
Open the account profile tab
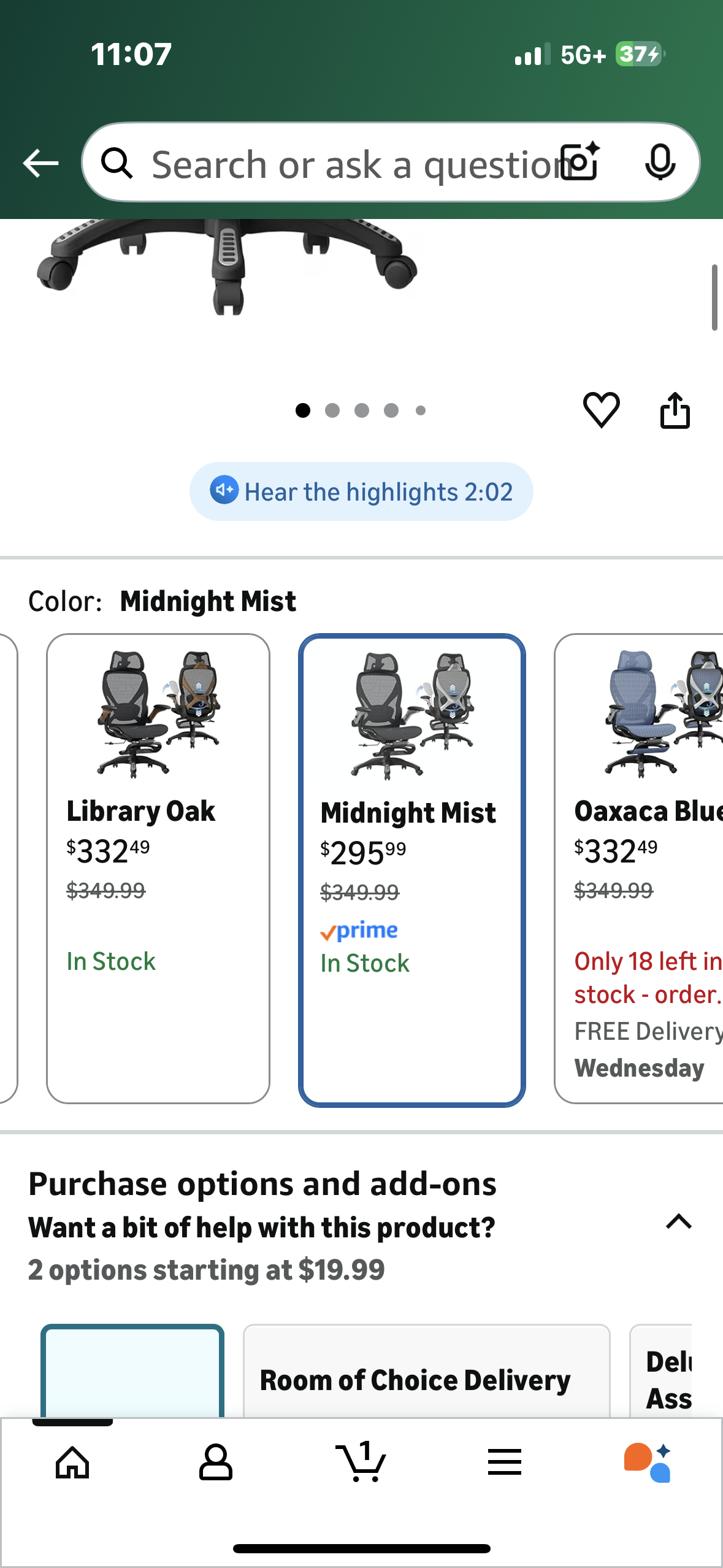point(216,1462)
